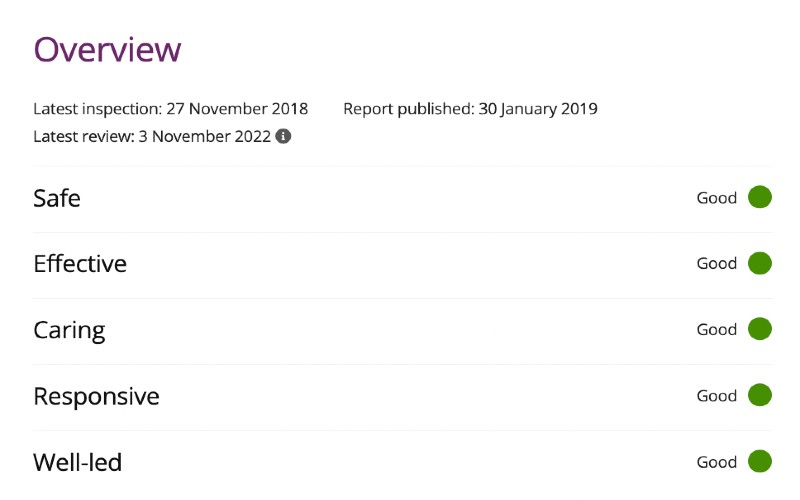Screen dimensions: 800x500
Task: Open the Responsive rating row
Action: [403, 397]
